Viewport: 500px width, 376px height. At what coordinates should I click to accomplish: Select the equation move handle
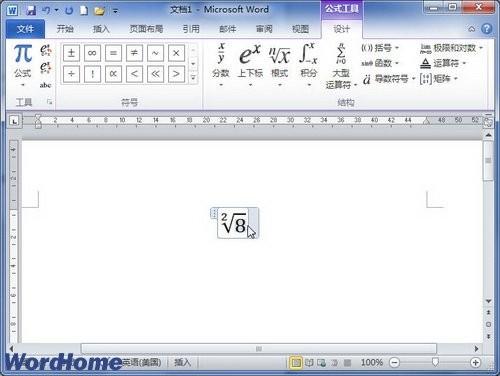(214, 213)
